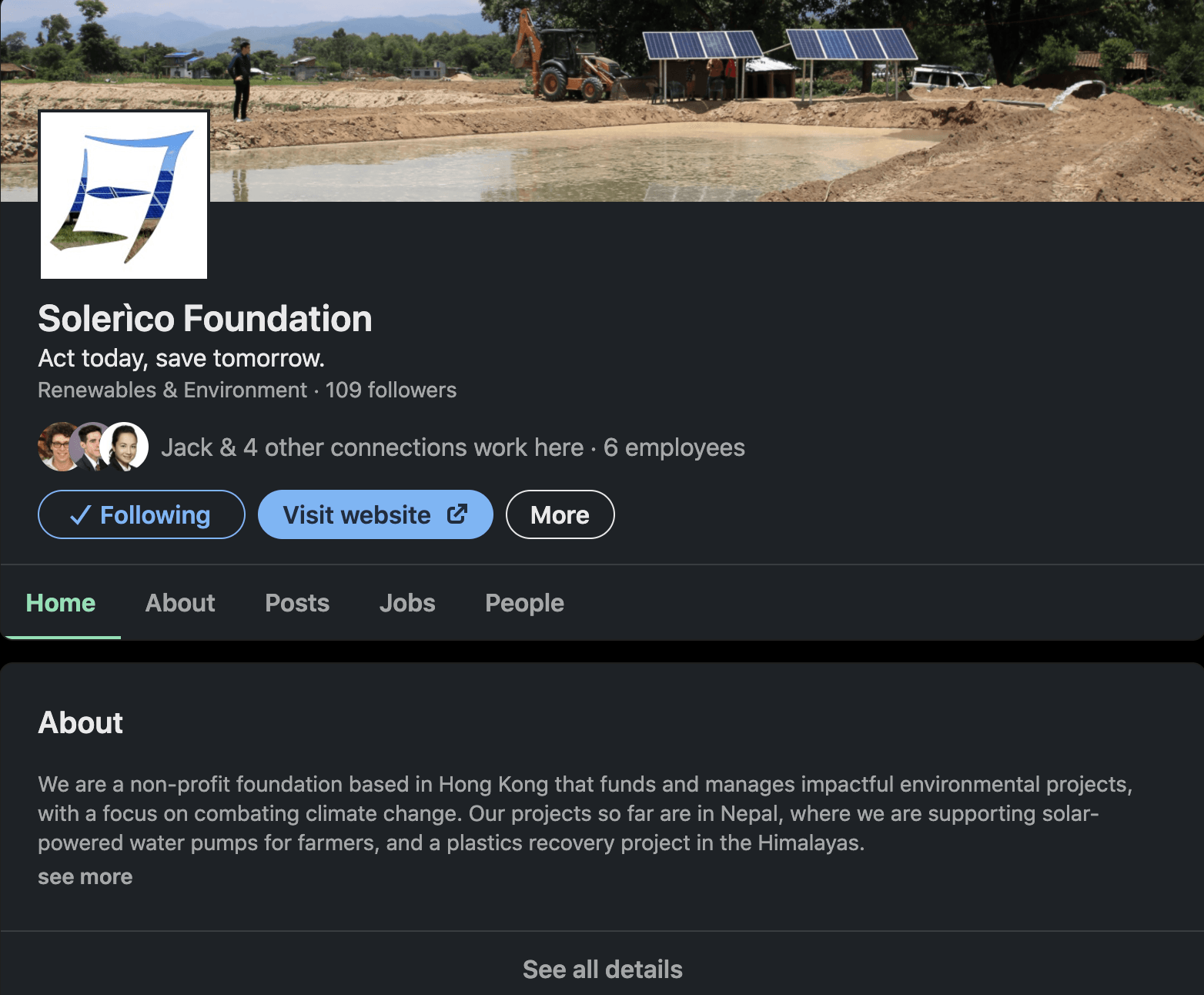This screenshot has height=995, width=1204.
Task: Select the Home tab
Action: (x=61, y=603)
